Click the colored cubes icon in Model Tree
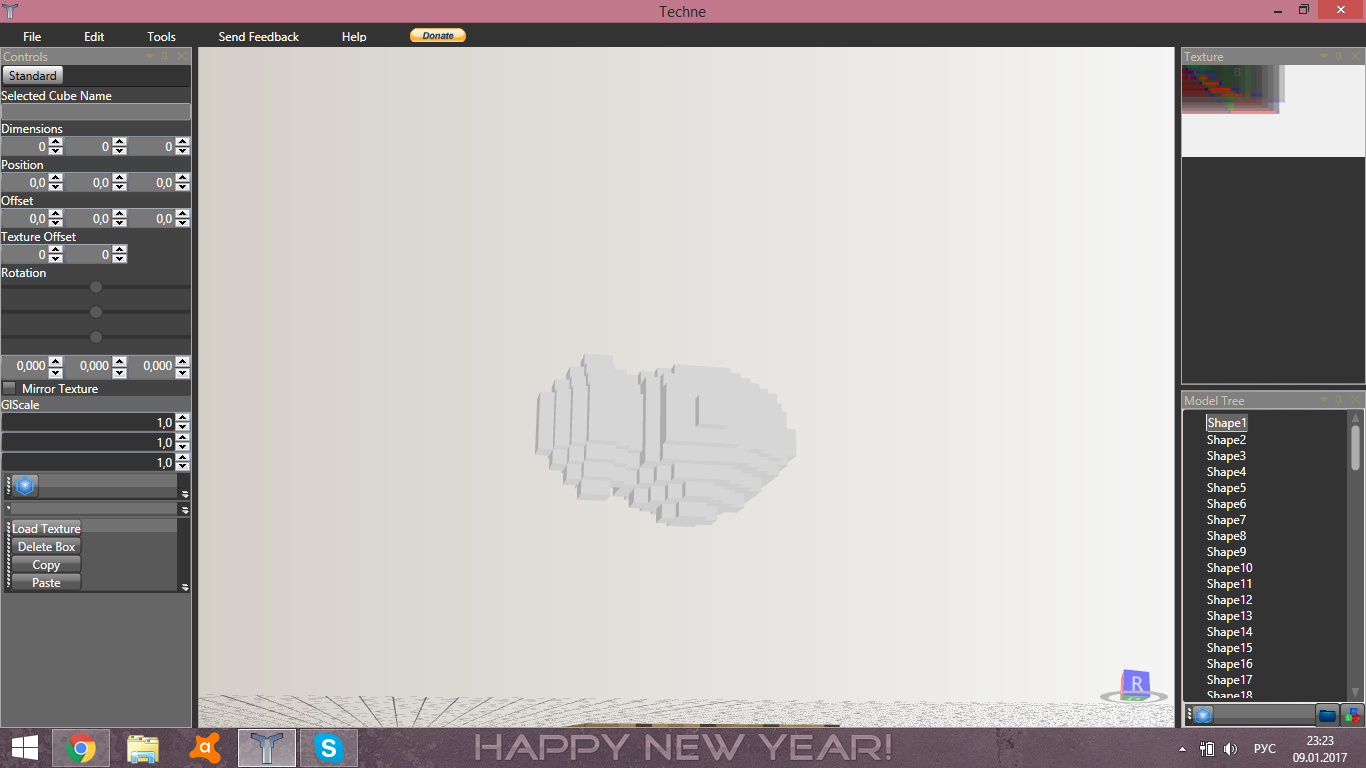Screen dimensions: 1366x768 pyautogui.click(x=1352, y=715)
